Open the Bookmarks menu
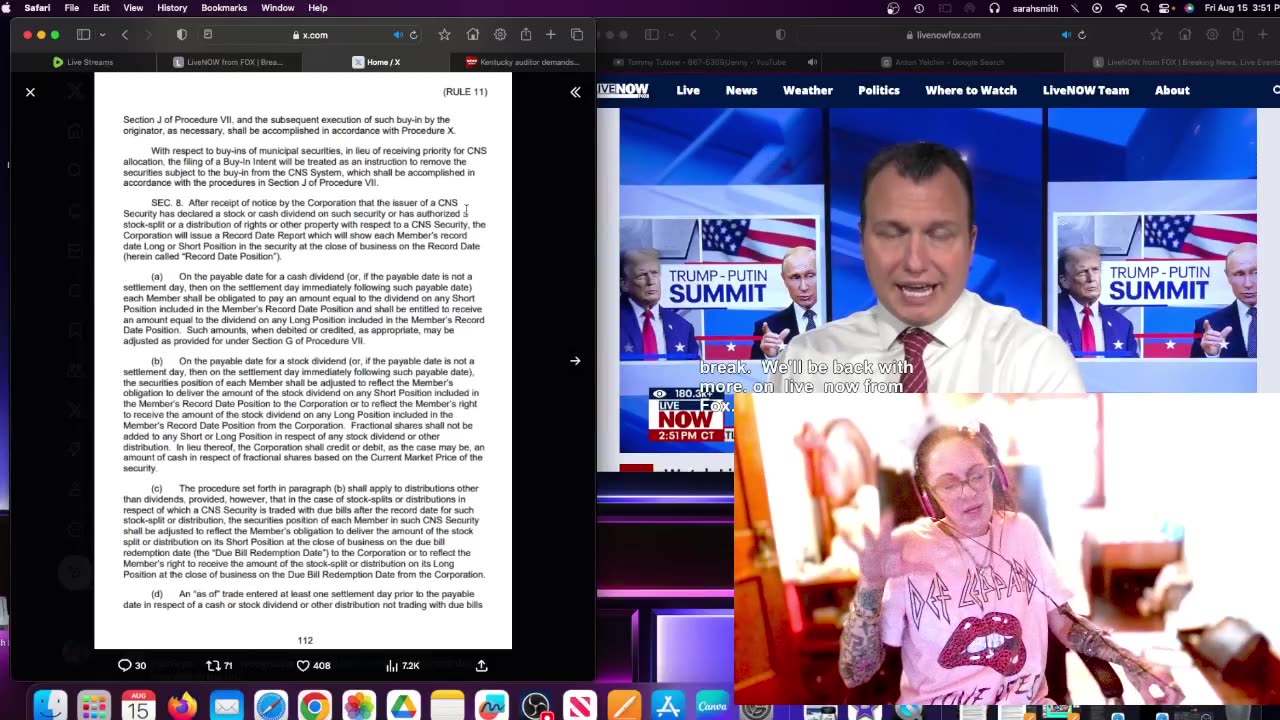The height and width of the screenshot is (720, 1280). click(x=224, y=8)
